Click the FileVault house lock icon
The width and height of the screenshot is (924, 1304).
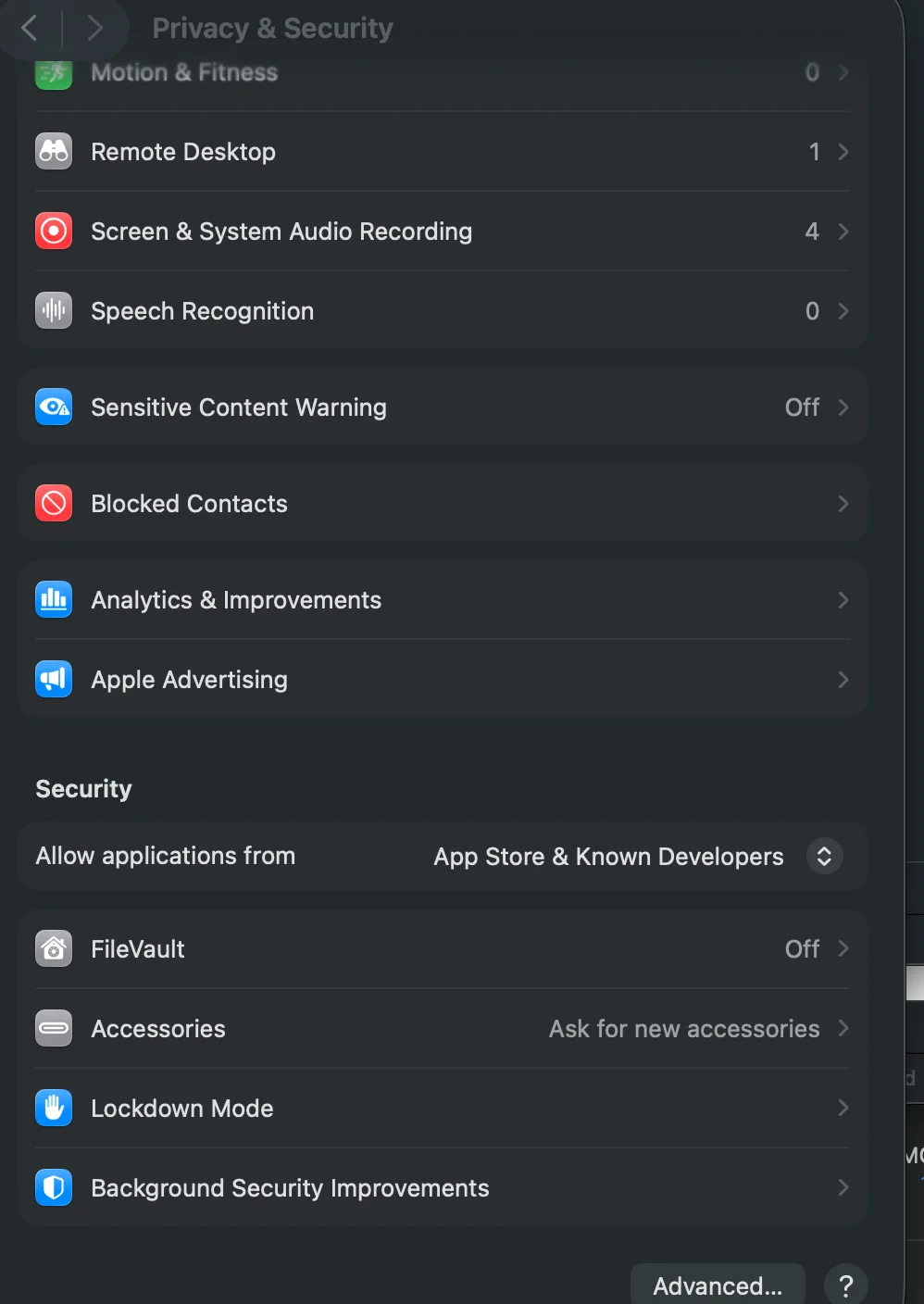(x=54, y=948)
